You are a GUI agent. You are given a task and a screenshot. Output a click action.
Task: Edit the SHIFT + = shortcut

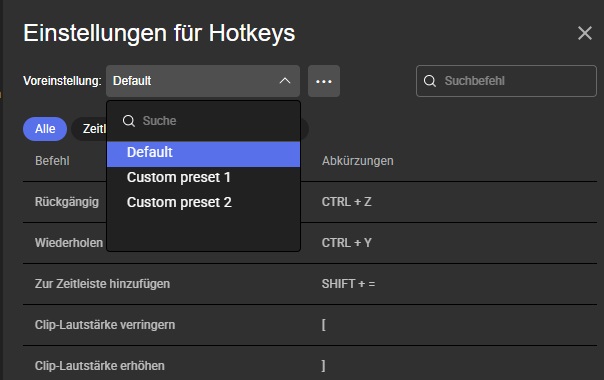(x=348, y=284)
